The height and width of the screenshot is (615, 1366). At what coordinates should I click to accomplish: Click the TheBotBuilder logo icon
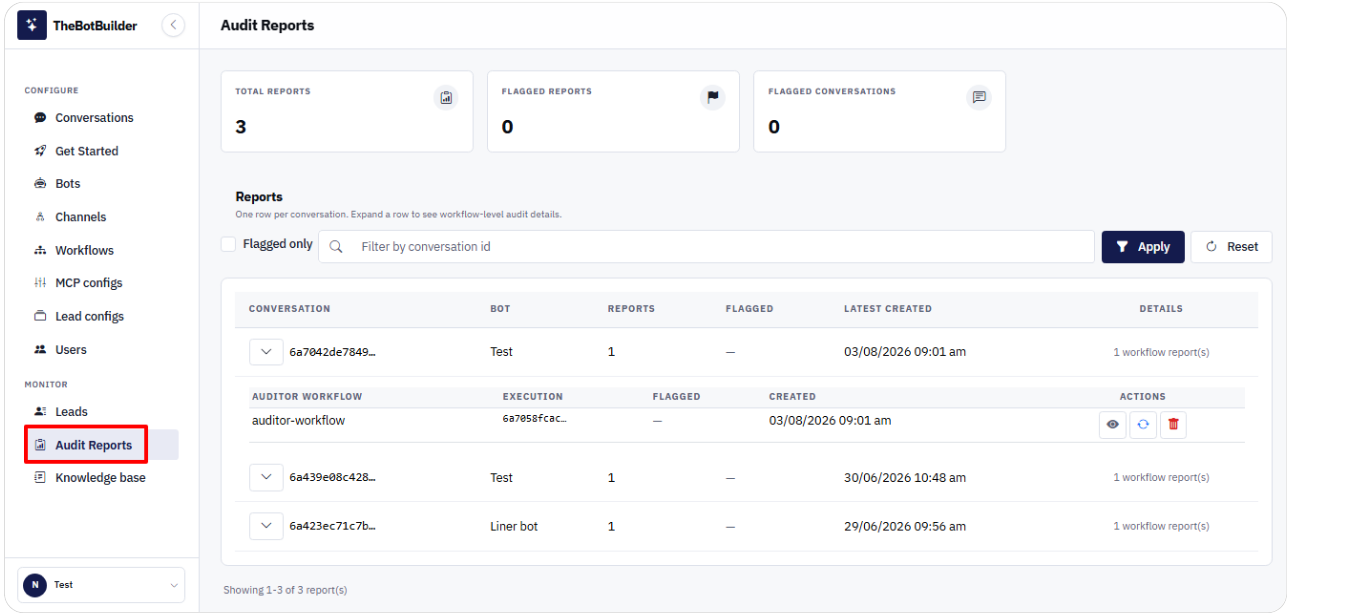tap(32, 25)
